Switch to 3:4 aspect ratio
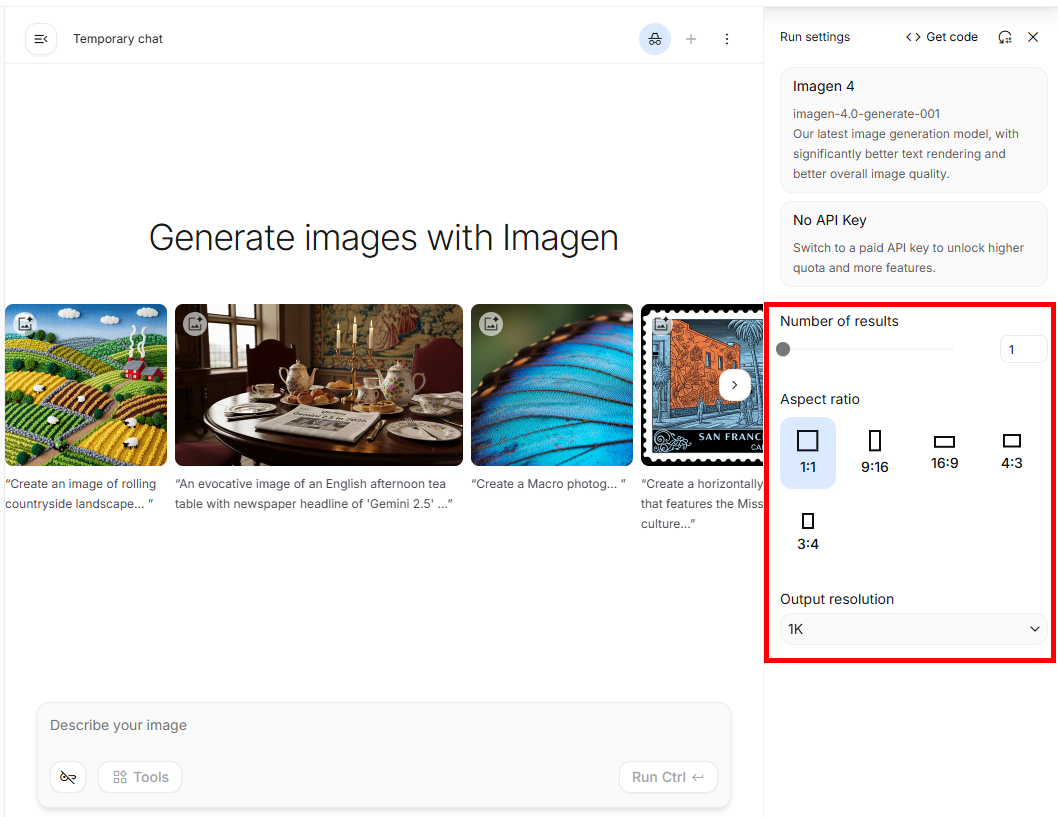This screenshot has height=817, width=1058. pos(808,531)
